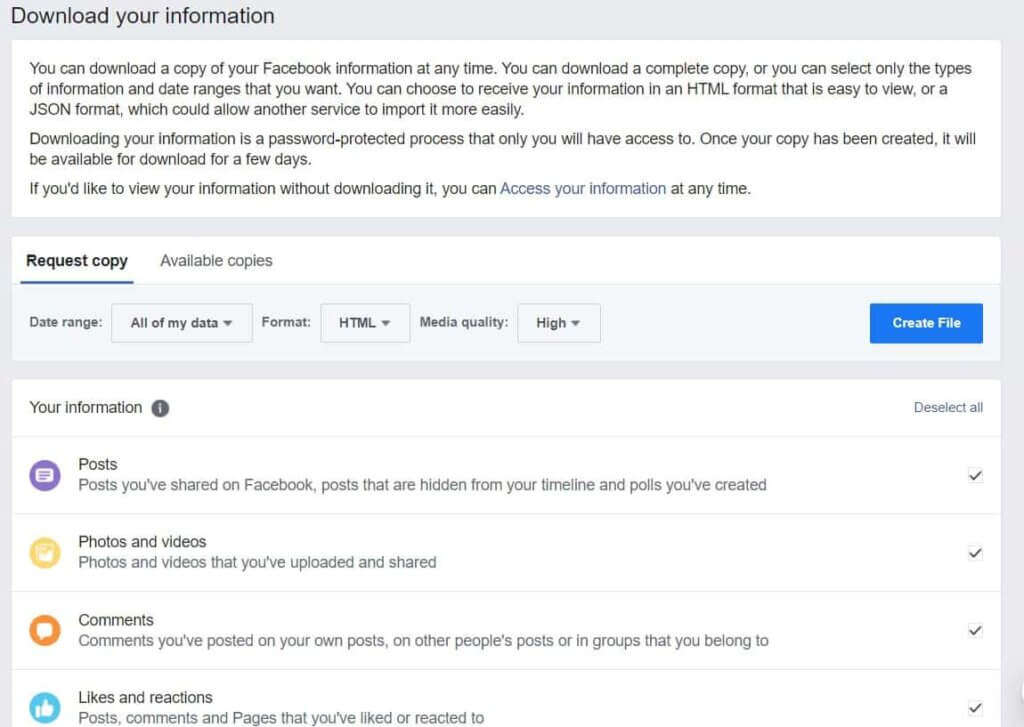Viewport: 1024px width, 727px height.
Task: Click the Pages you've liked description text
Action: 281,718
